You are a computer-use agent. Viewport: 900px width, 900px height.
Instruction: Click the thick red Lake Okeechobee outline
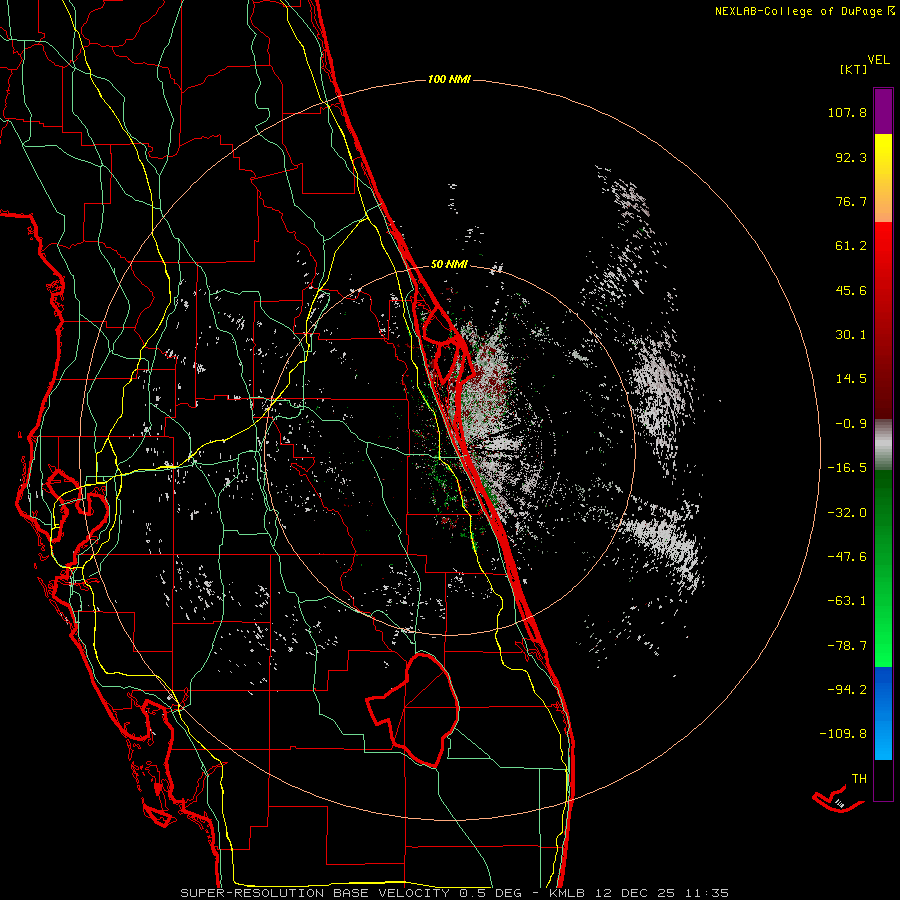click(x=414, y=709)
